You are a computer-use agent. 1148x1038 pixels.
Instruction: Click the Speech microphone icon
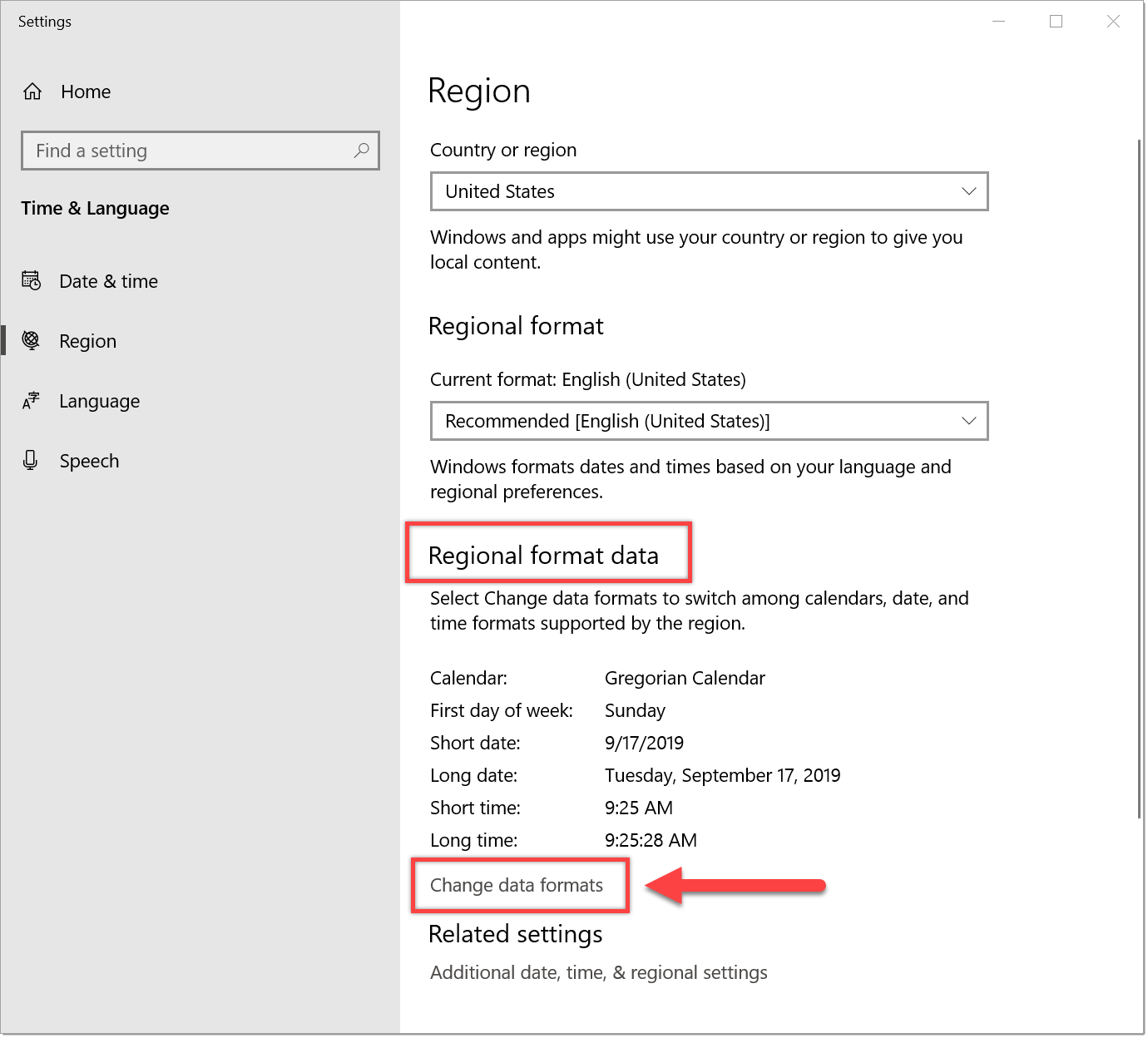tap(31, 460)
